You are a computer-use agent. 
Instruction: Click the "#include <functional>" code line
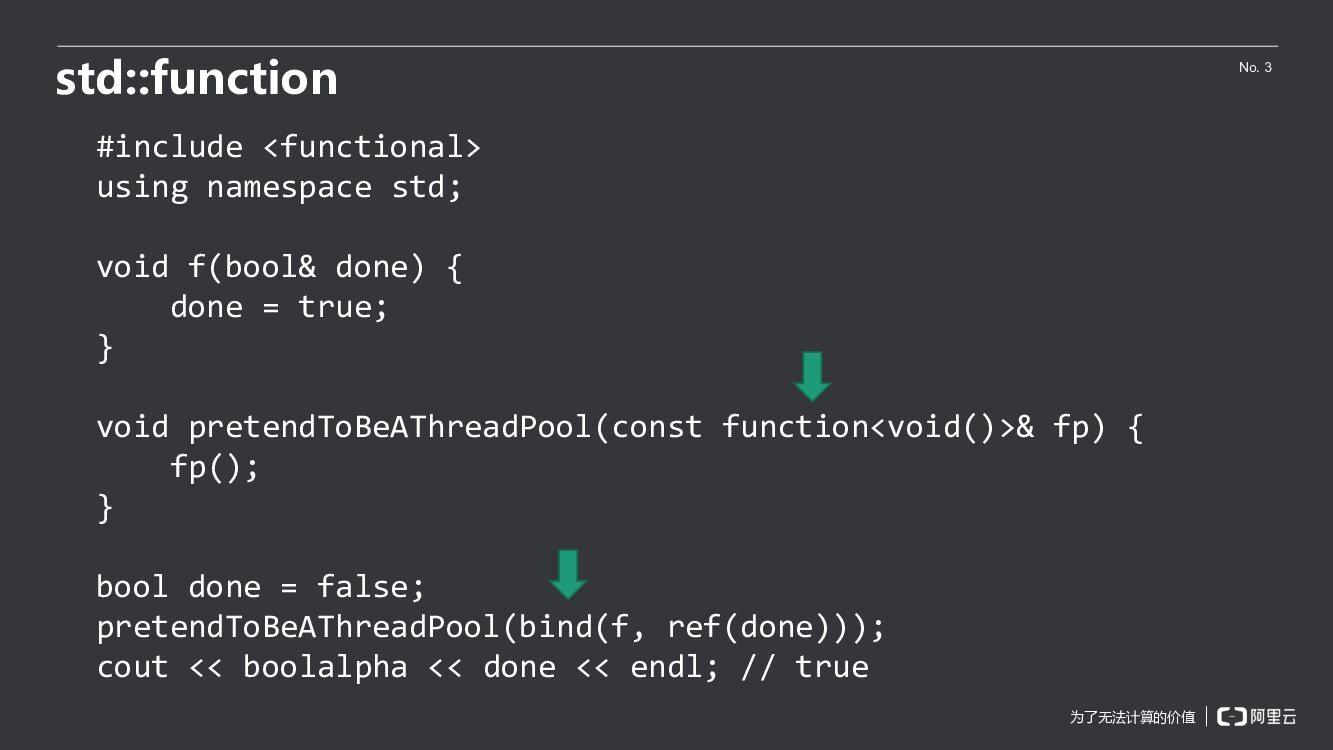(288, 147)
